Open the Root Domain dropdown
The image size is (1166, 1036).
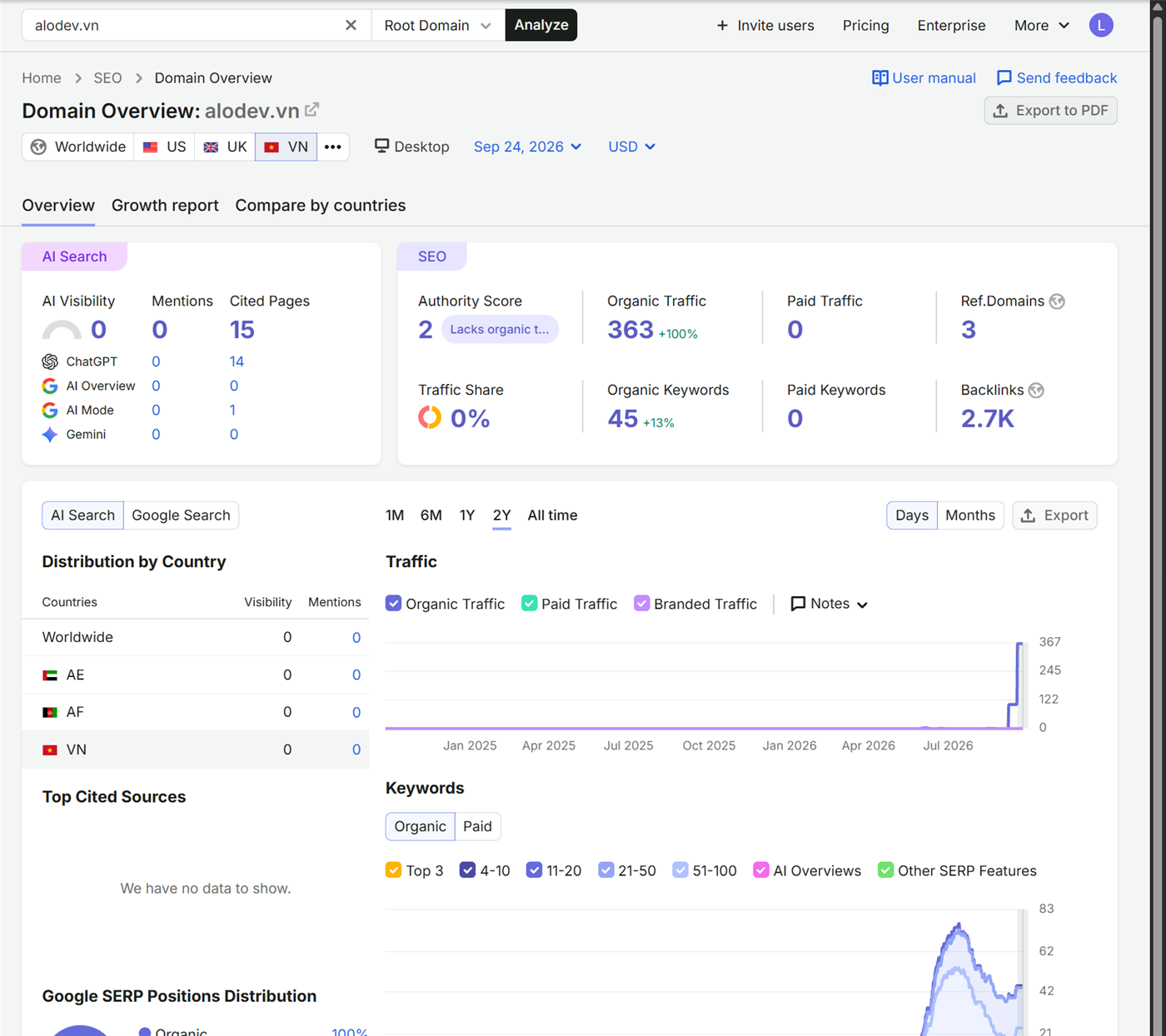click(438, 25)
